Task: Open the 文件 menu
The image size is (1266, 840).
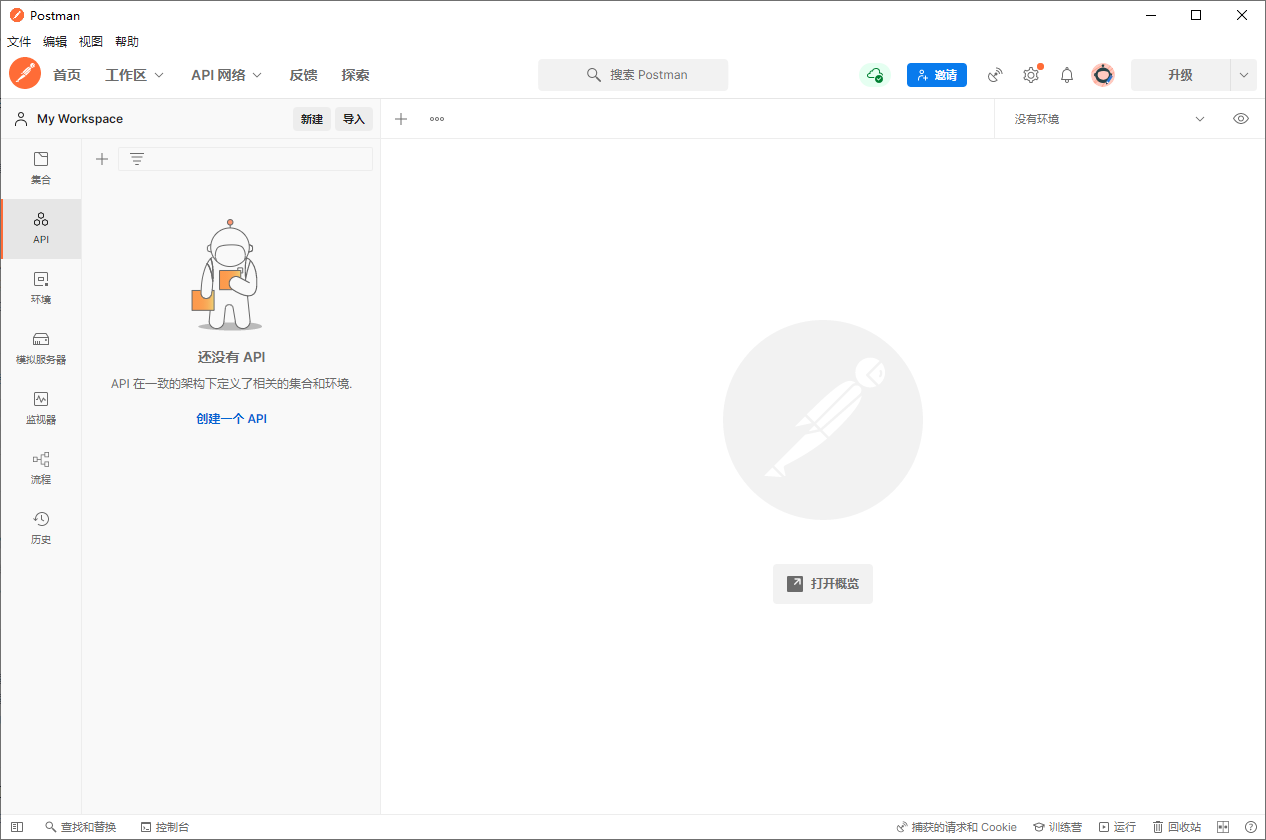Action: [x=19, y=42]
